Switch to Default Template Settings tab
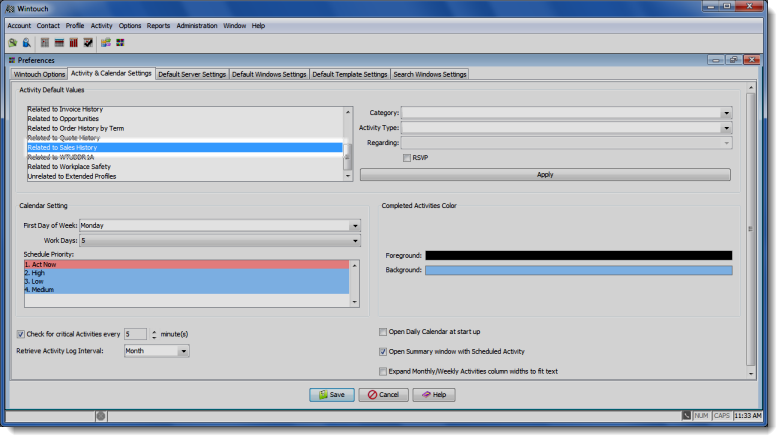 point(350,74)
